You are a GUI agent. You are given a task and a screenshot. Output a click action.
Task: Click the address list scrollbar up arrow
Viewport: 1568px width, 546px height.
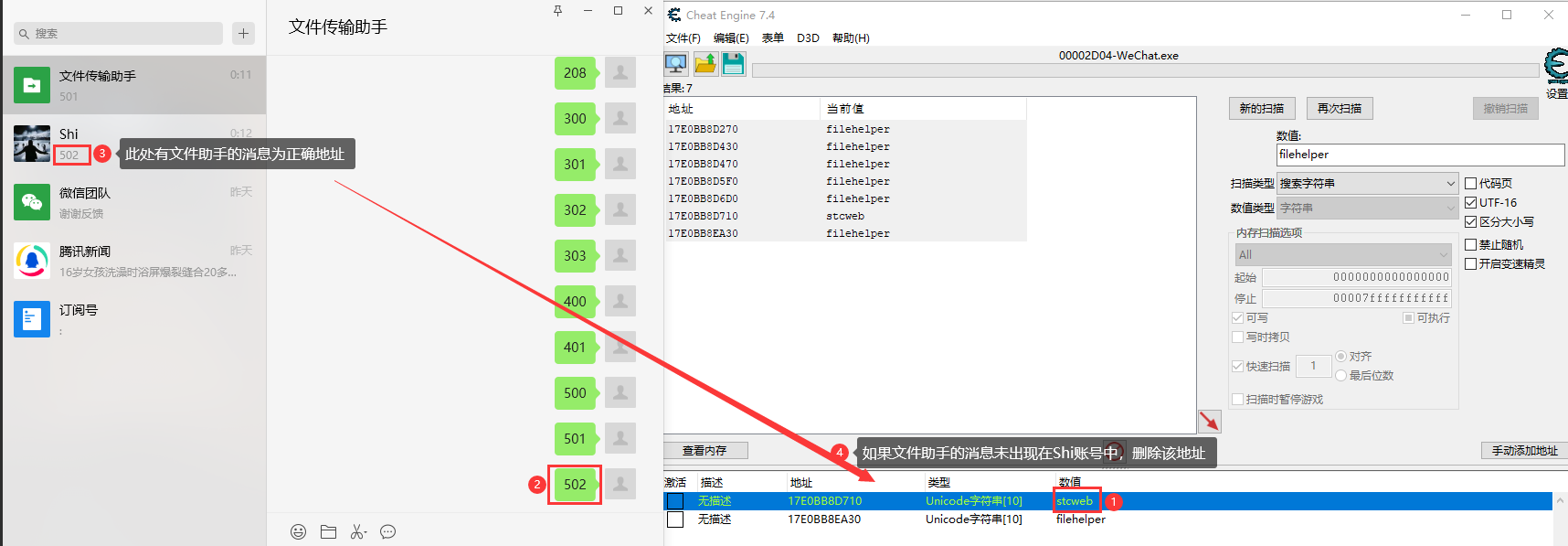pos(1560,500)
